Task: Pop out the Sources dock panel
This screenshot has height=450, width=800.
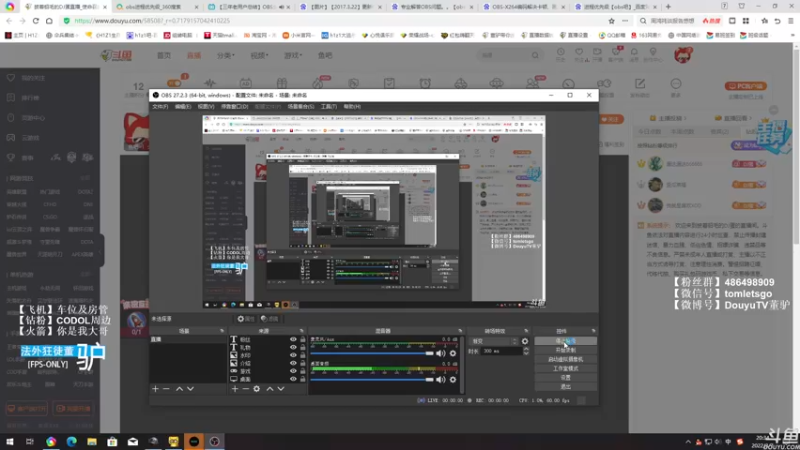Action: (302, 331)
